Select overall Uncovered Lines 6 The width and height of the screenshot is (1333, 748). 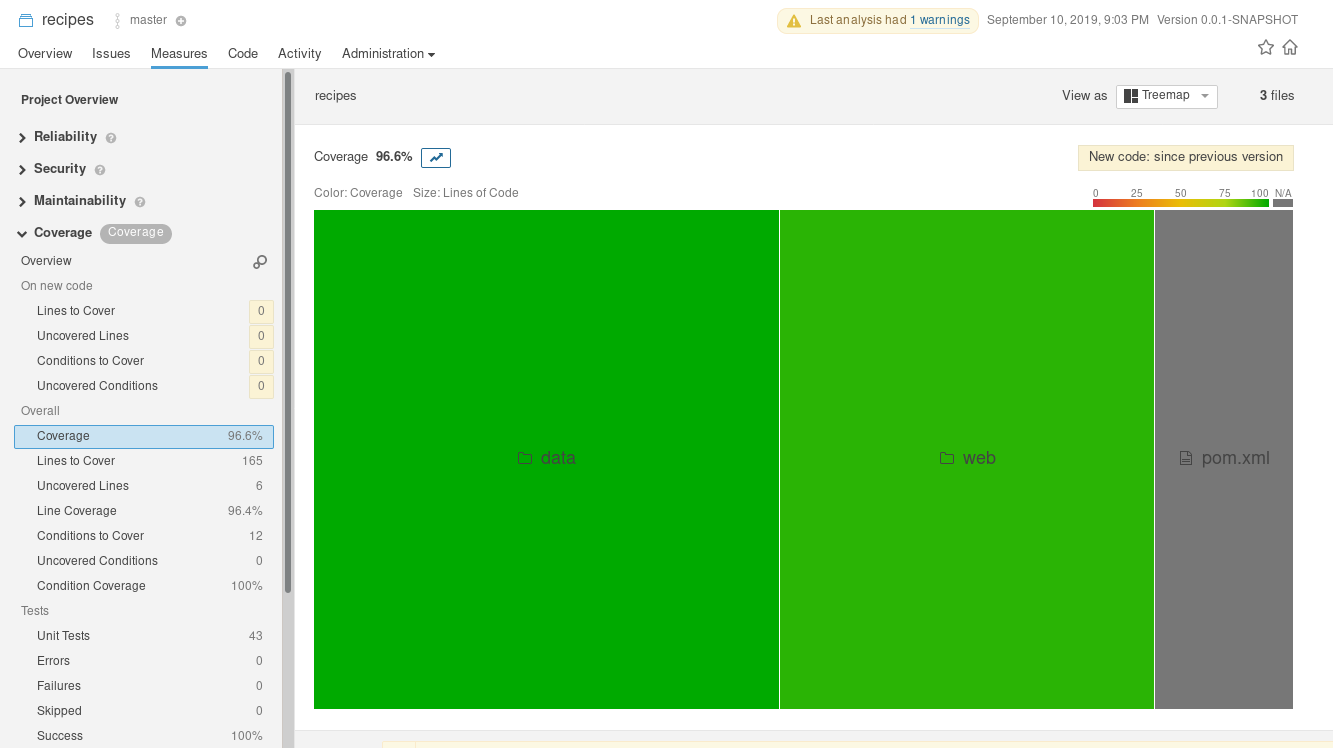pyautogui.click(x=144, y=486)
